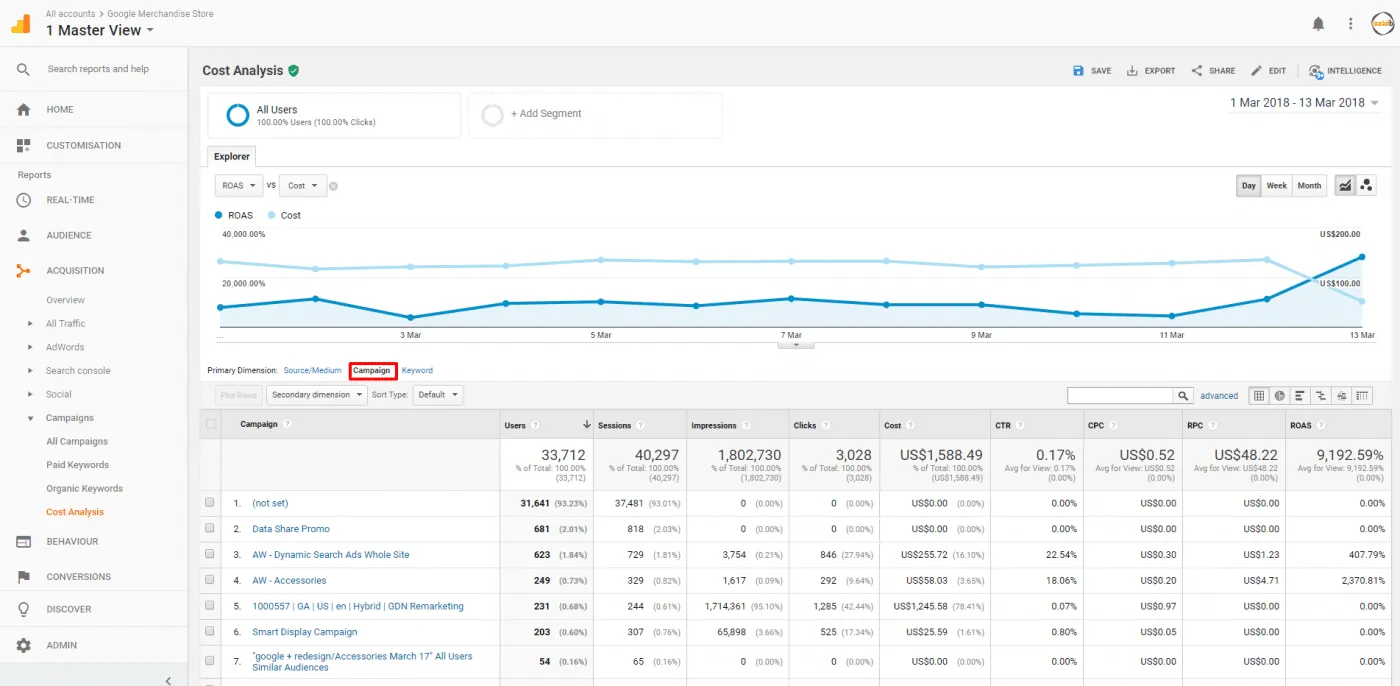This screenshot has width=1400, height=686.
Task: Open the Cost metric dropdown
Action: coord(303,186)
